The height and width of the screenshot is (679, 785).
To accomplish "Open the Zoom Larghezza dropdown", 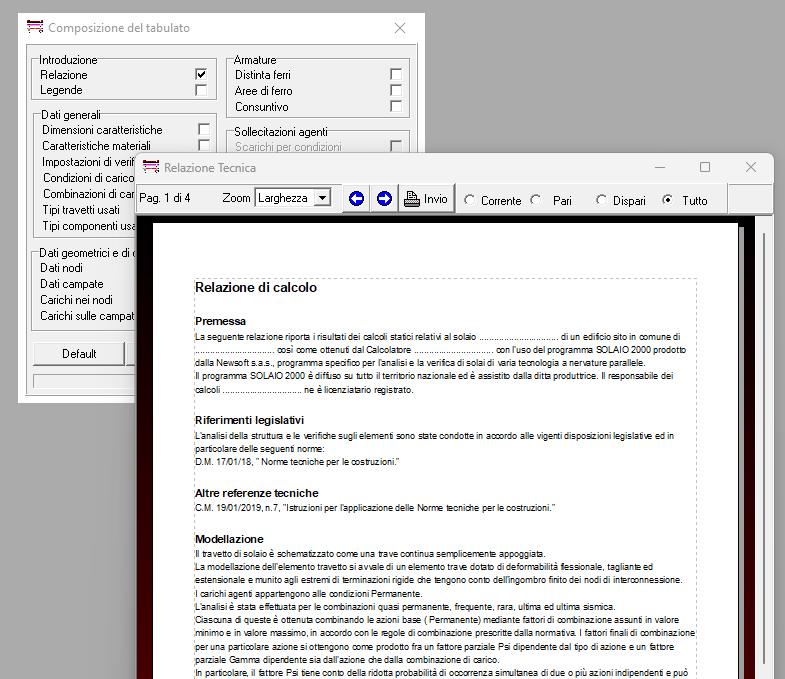I will tap(323, 198).
